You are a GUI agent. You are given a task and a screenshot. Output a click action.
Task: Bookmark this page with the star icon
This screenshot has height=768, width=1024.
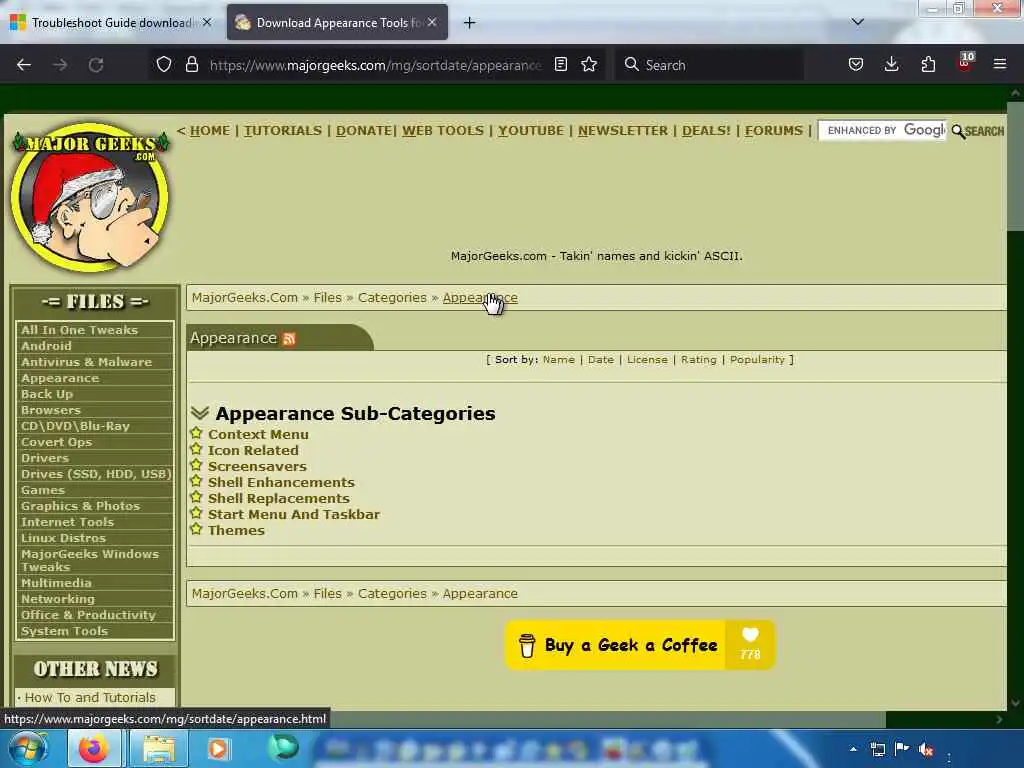[x=589, y=64]
